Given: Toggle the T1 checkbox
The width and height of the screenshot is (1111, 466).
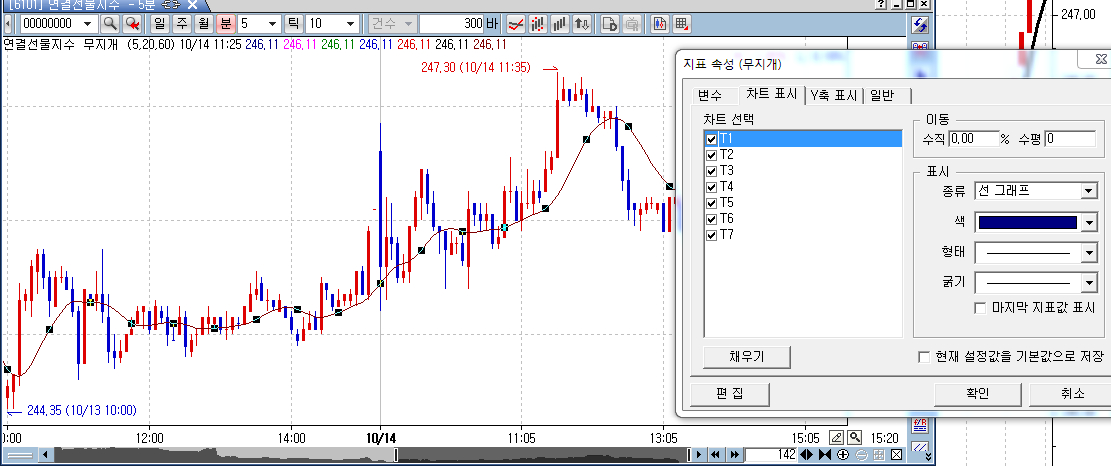Looking at the screenshot, I should coord(711,139).
